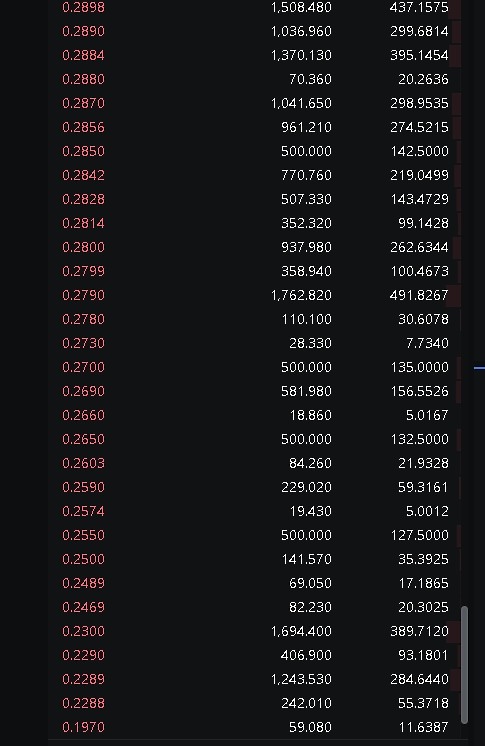This screenshot has height=746, width=485.
Task: Select amount 1,041.650 at 0.2870
Action: point(301,103)
